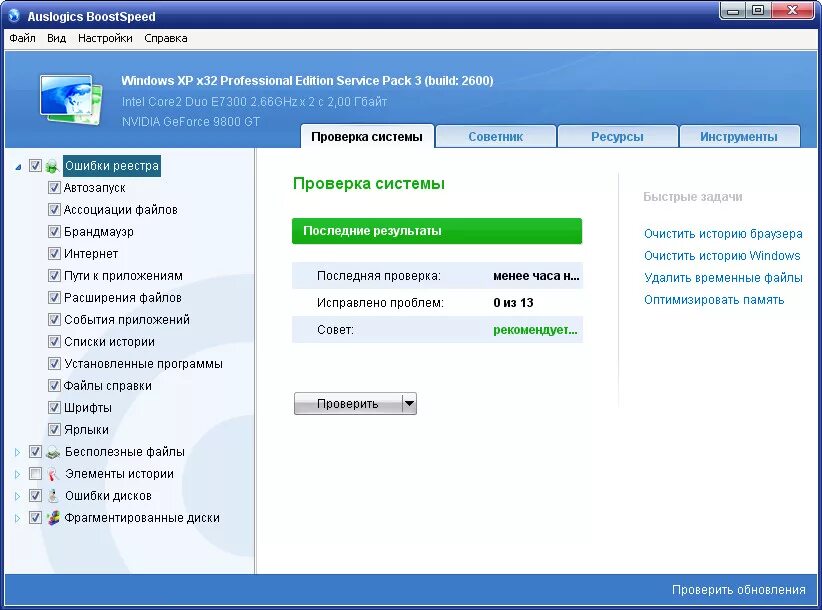
Task: Select the Ярлыки tree label
Action: tap(86, 430)
